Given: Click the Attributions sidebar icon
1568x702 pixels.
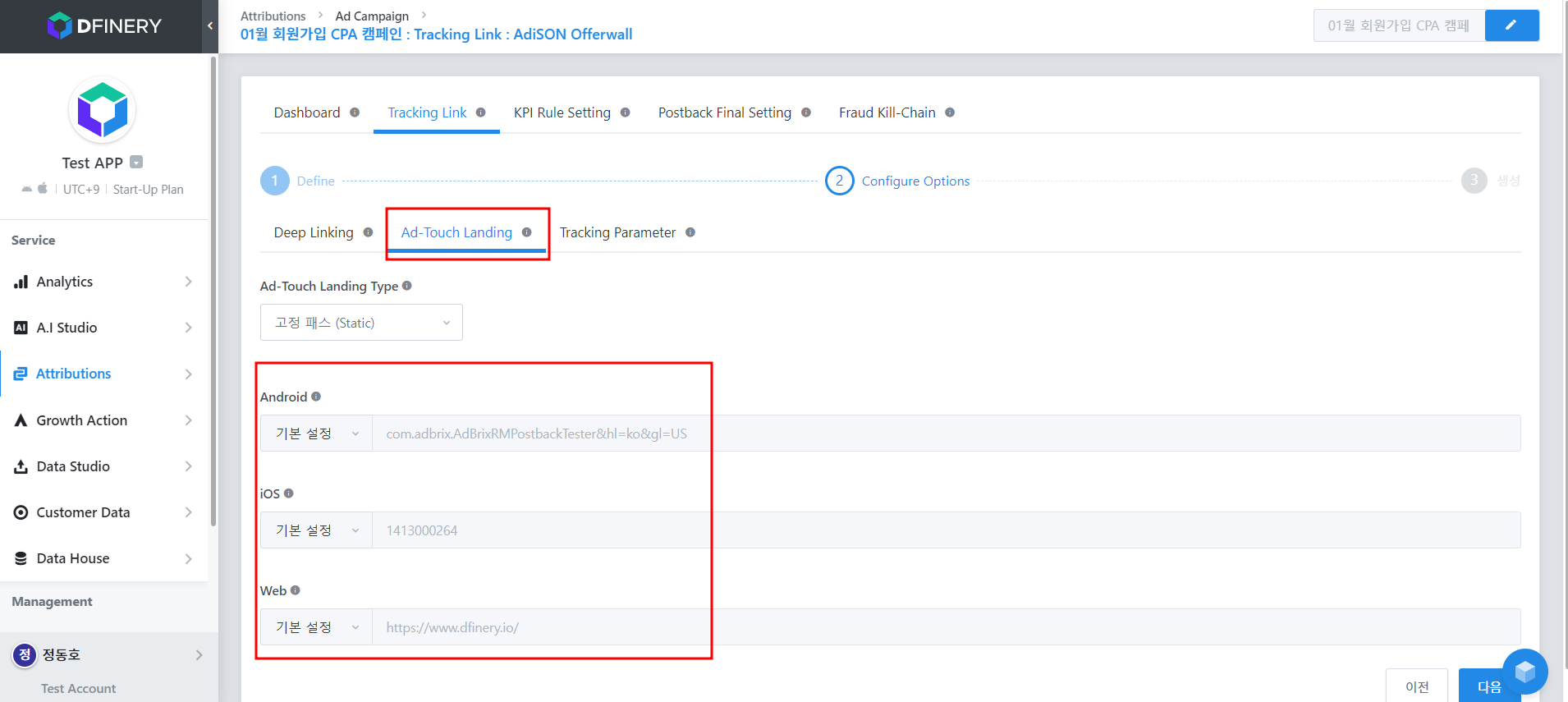Looking at the screenshot, I should click(21, 374).
